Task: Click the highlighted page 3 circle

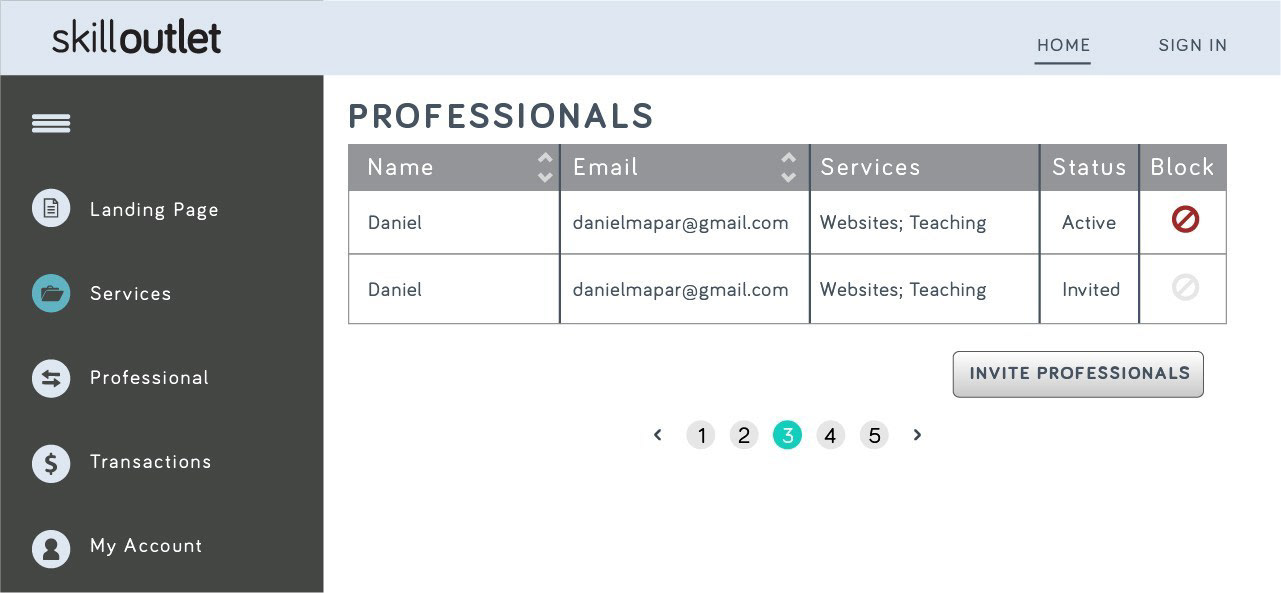Action: click(787, 435)
